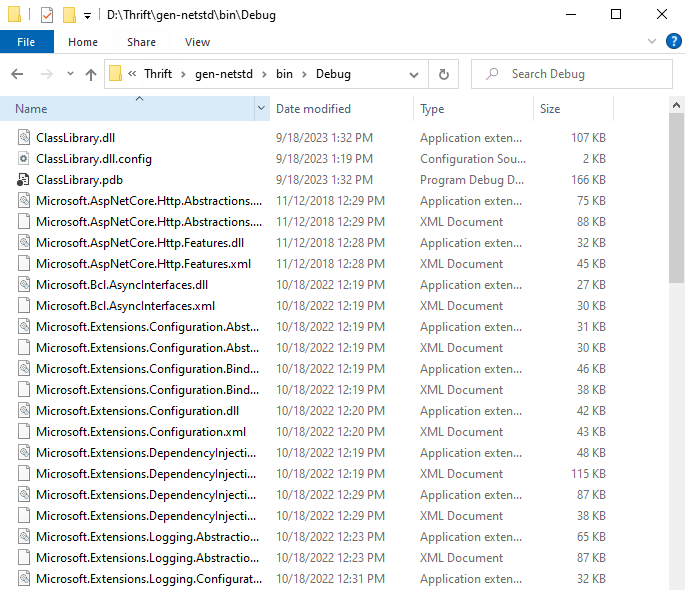Open the Customize Quick Access Toolbar dropdown
686x590 pixels.
point(88,16)
